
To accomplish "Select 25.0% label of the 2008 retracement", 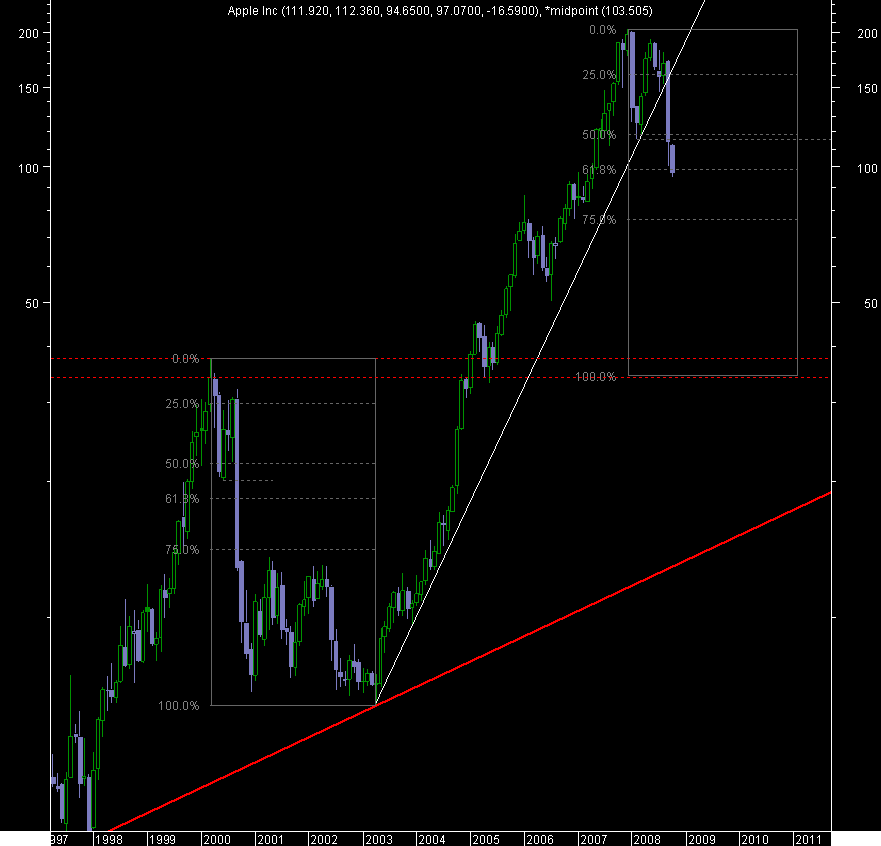I will (x=600, y=75).
